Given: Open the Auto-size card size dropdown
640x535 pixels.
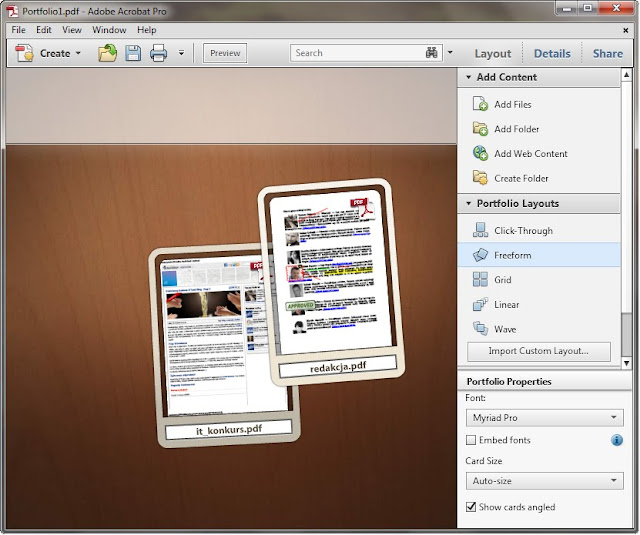Looking at the screenshot, I should tap(544, 481).
